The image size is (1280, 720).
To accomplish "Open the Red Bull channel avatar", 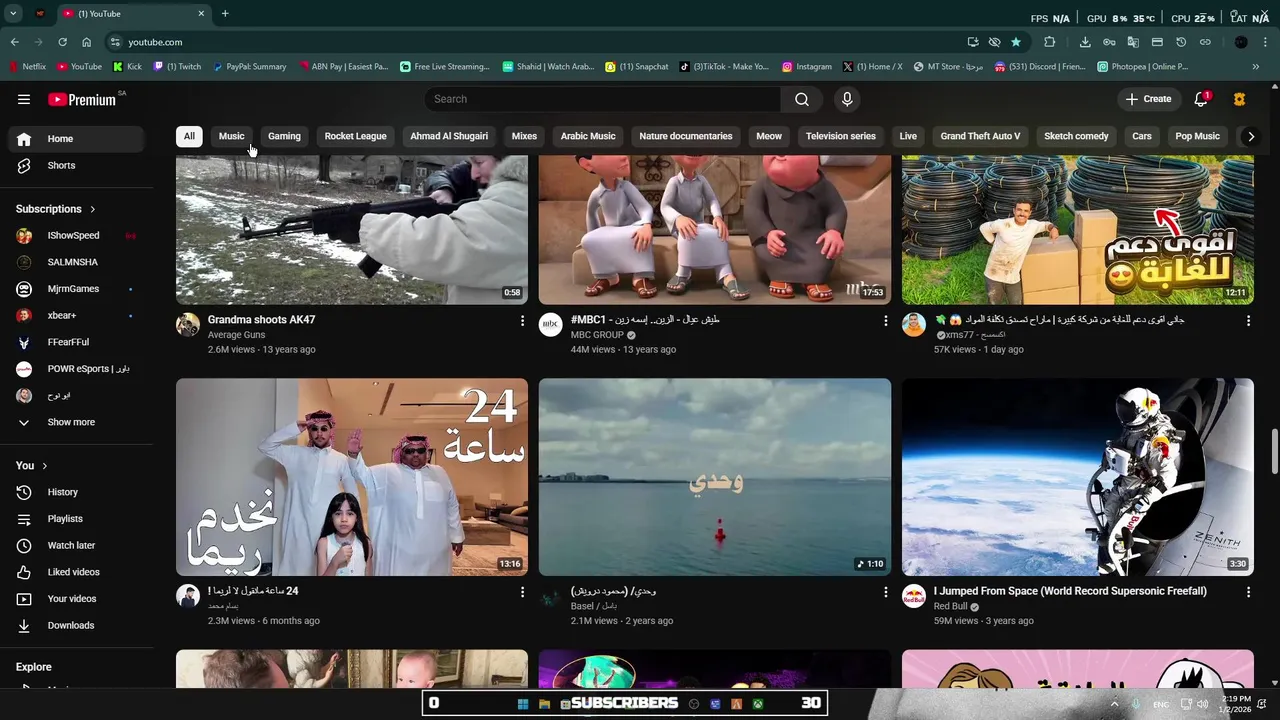I will pyautogui.click(x=914, y=597).
